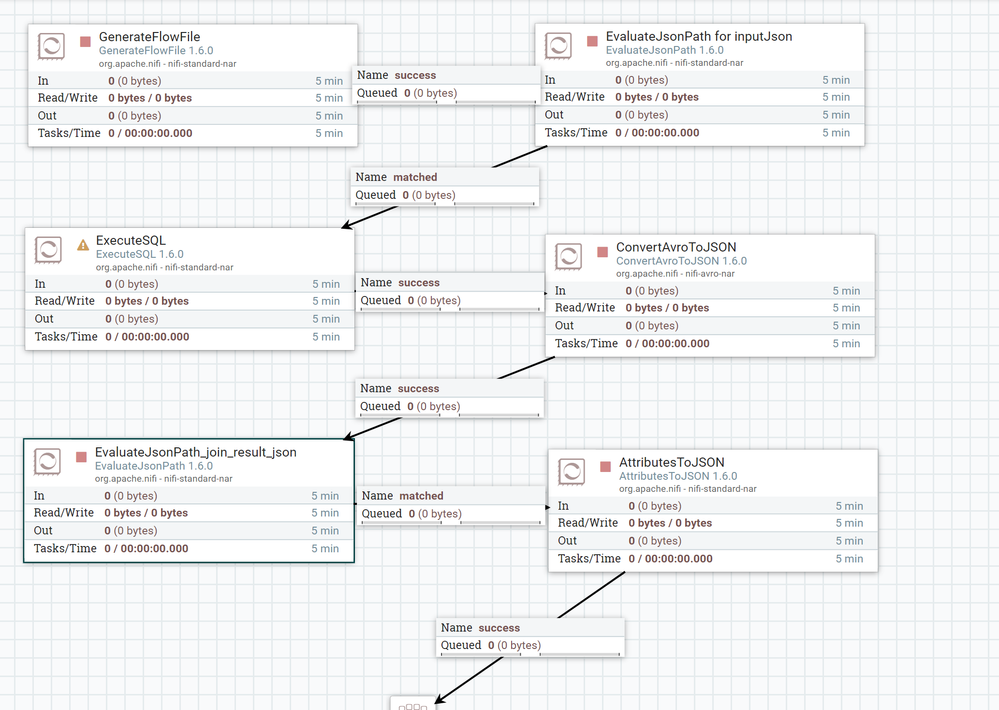
Task: Click the partially visible component at bottom
Action: 412,703
